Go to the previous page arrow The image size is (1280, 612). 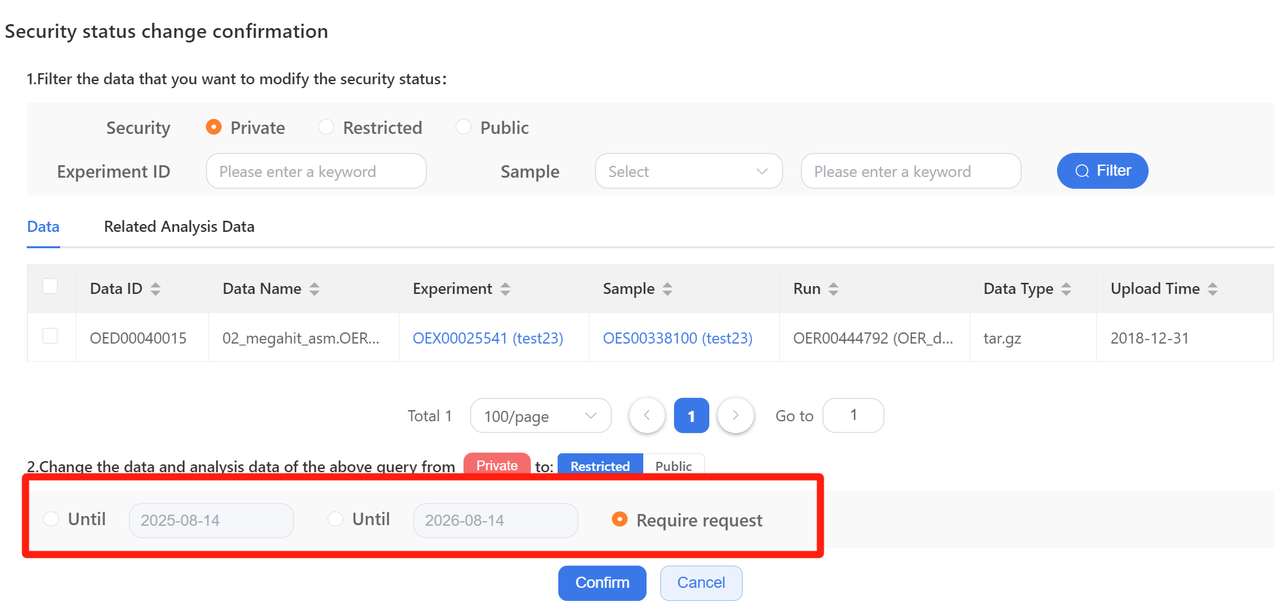pyautogui.click(x=647, y=415)
